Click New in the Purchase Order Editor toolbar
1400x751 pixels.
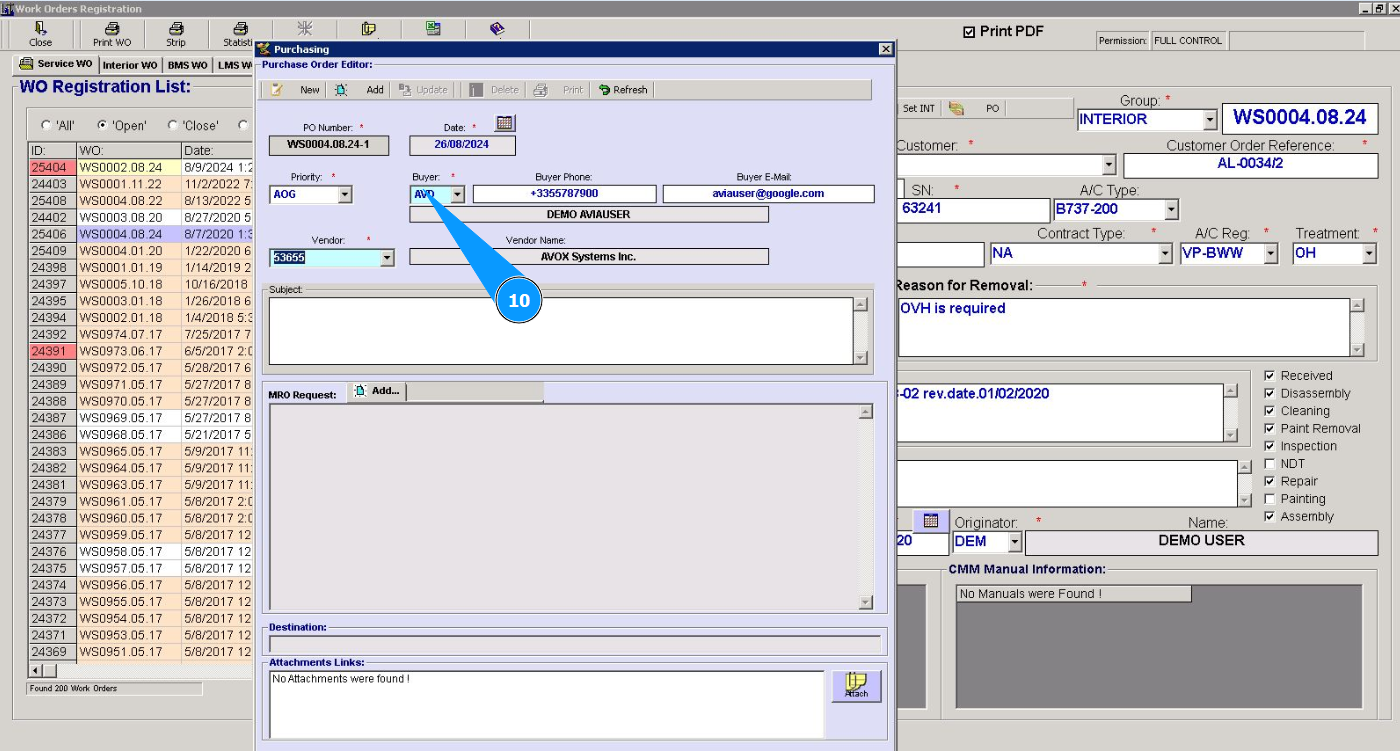(x=296, y=90)
